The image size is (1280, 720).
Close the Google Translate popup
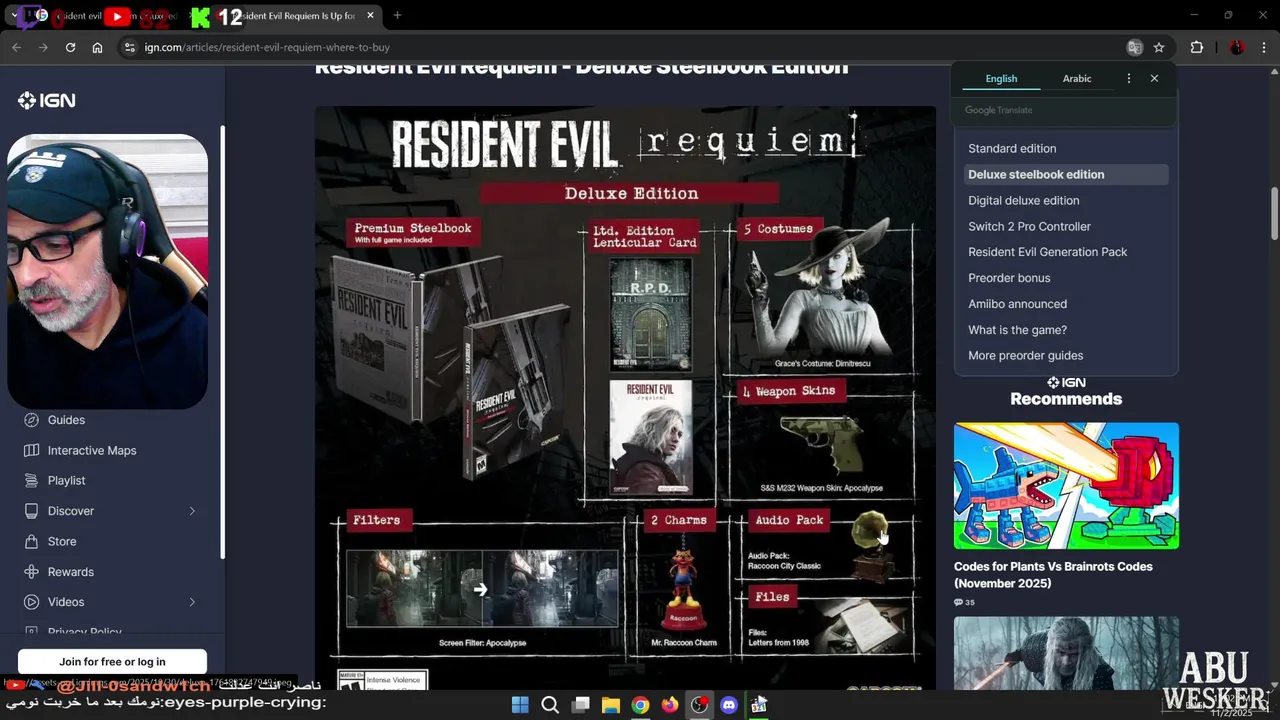pos(1154,78)
